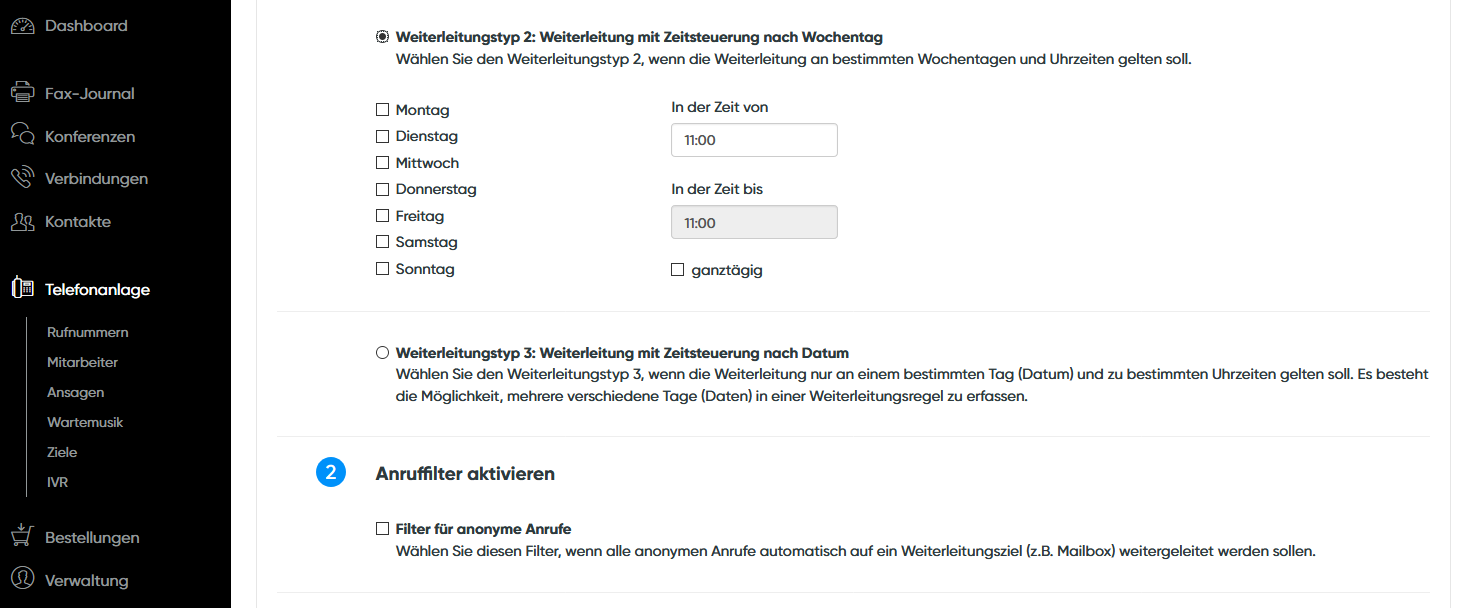Click the Bestellungen shopping cart icon
This screenshot has height=608, width=1472.
tap(22, 537)
